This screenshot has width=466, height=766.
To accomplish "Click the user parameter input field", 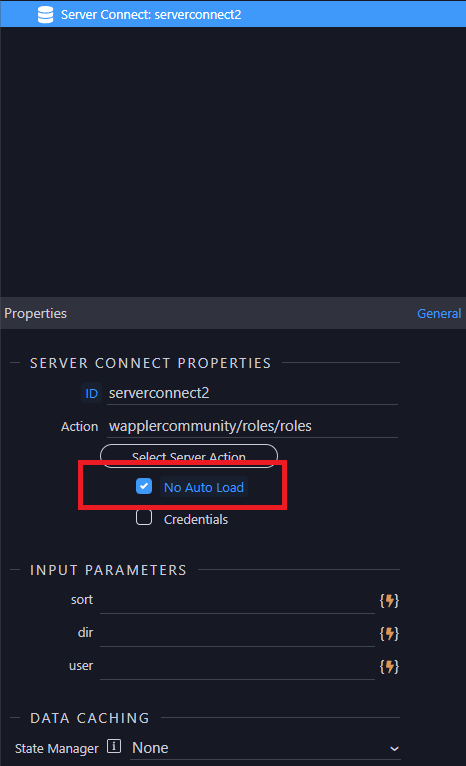I will pyautogui.click(x=237, y=667).
